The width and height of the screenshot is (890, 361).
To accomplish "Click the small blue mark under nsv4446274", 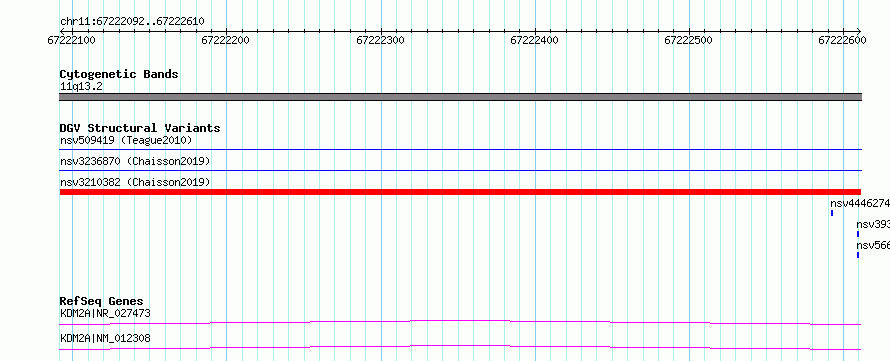I will (832, 213).
